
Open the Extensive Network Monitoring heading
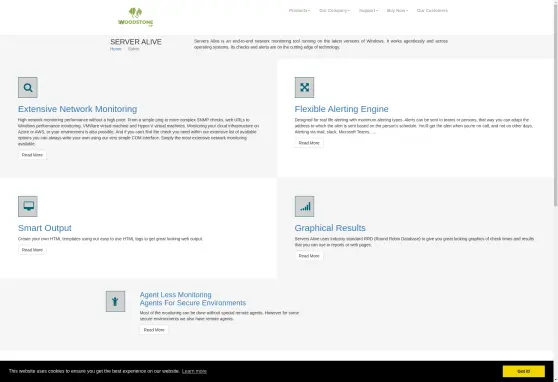78,109
